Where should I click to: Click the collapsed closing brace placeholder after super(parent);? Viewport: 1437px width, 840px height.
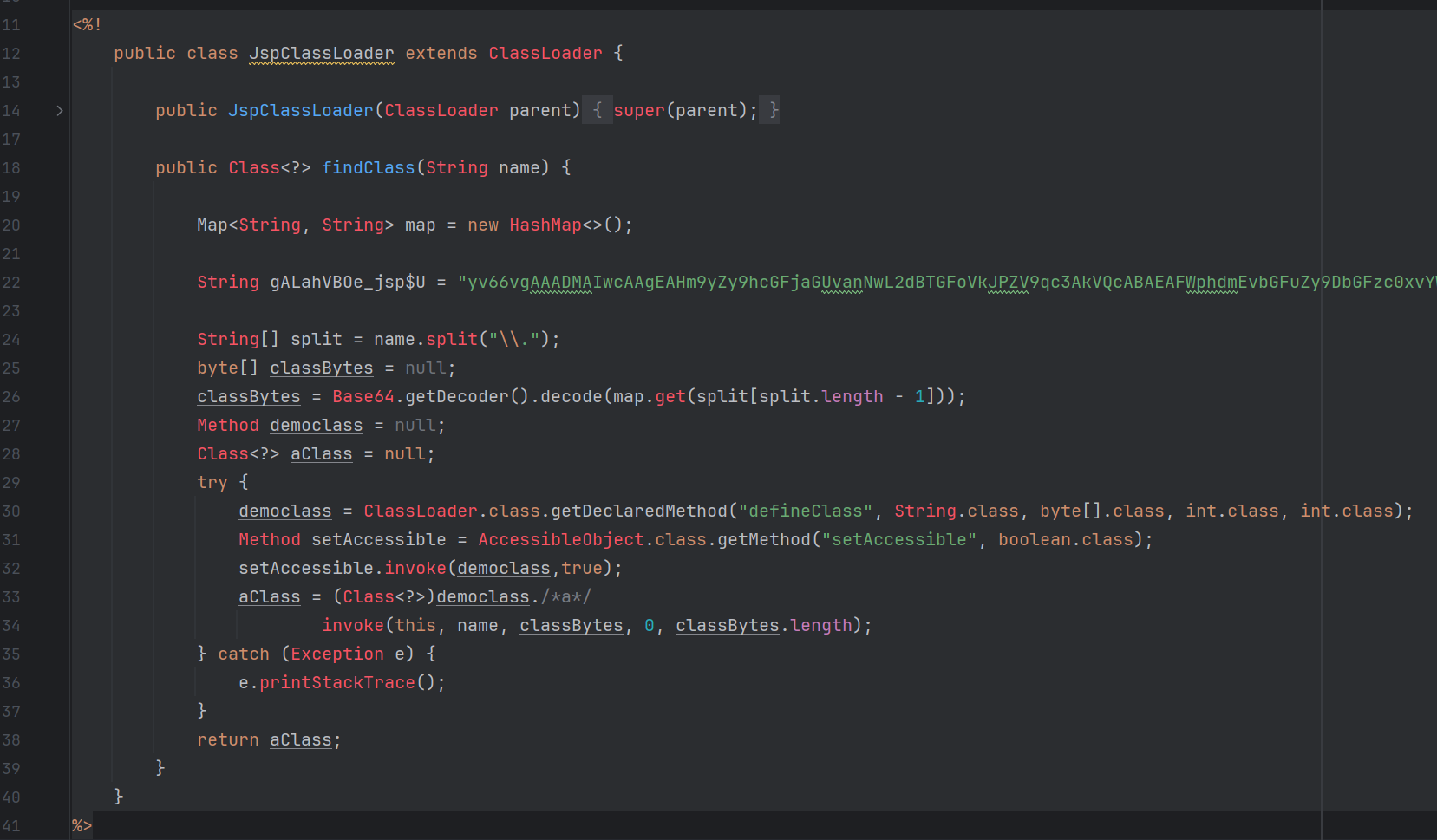(x=770, y=110)
